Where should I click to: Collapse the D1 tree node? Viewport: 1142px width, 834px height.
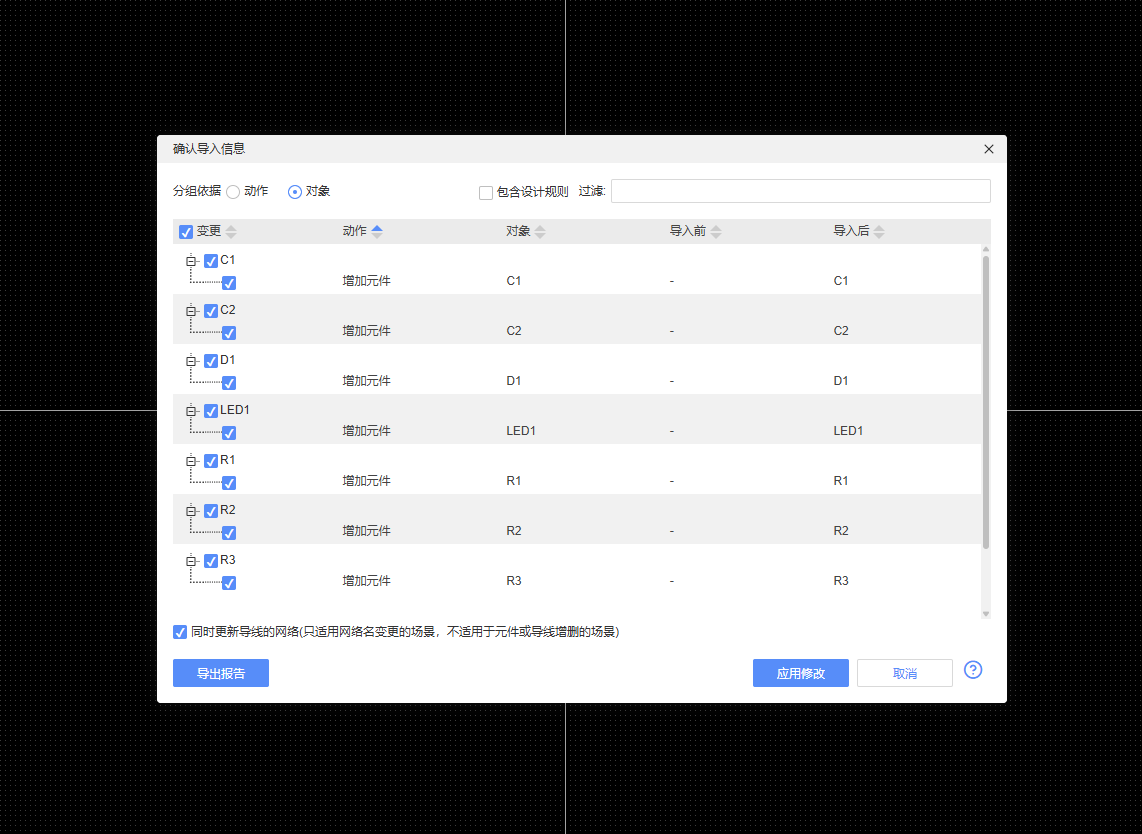[x=191, y=361]
